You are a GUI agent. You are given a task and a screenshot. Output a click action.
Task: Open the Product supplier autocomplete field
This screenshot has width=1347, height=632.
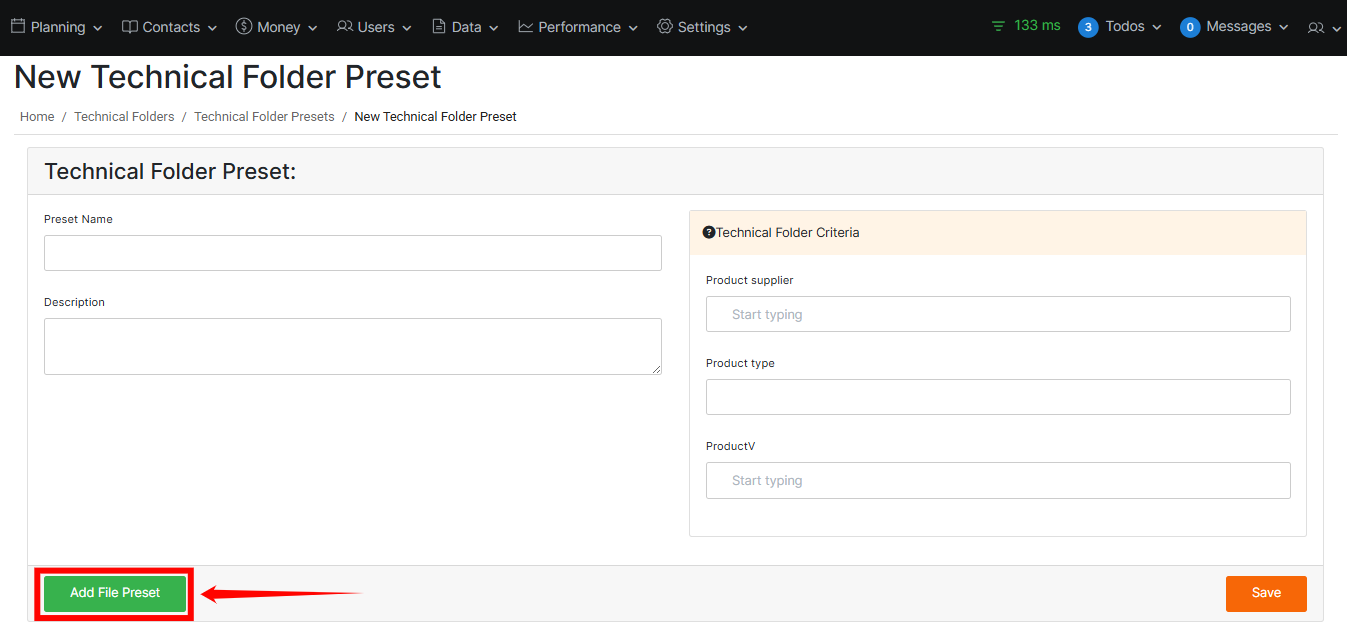point(998,314)
